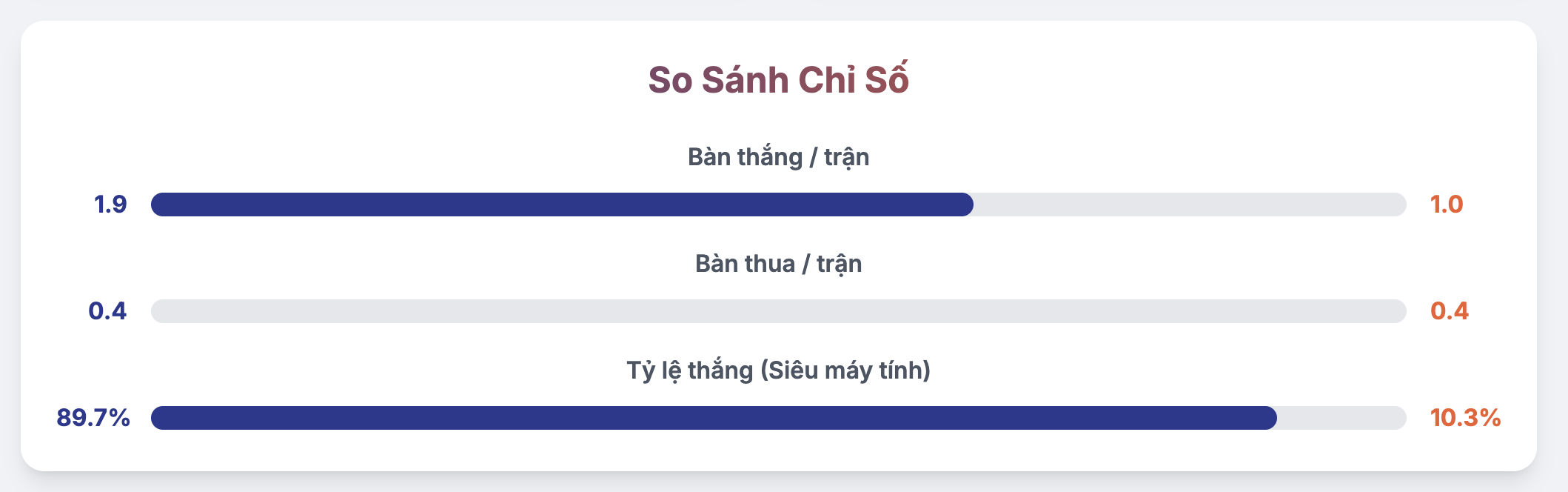
Task: Click the 89.7% win rate value
Action: (93, 418)
